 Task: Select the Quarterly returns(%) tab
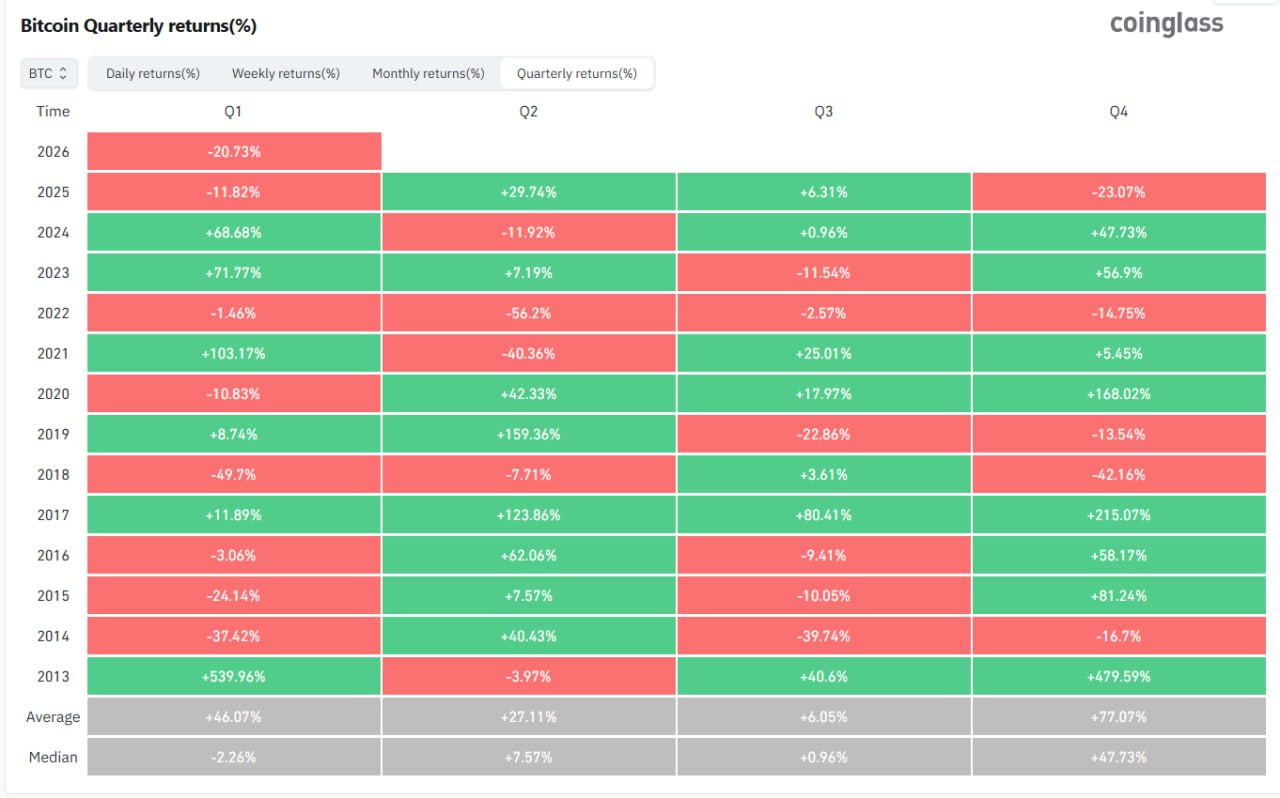click(x=576, y=73)
